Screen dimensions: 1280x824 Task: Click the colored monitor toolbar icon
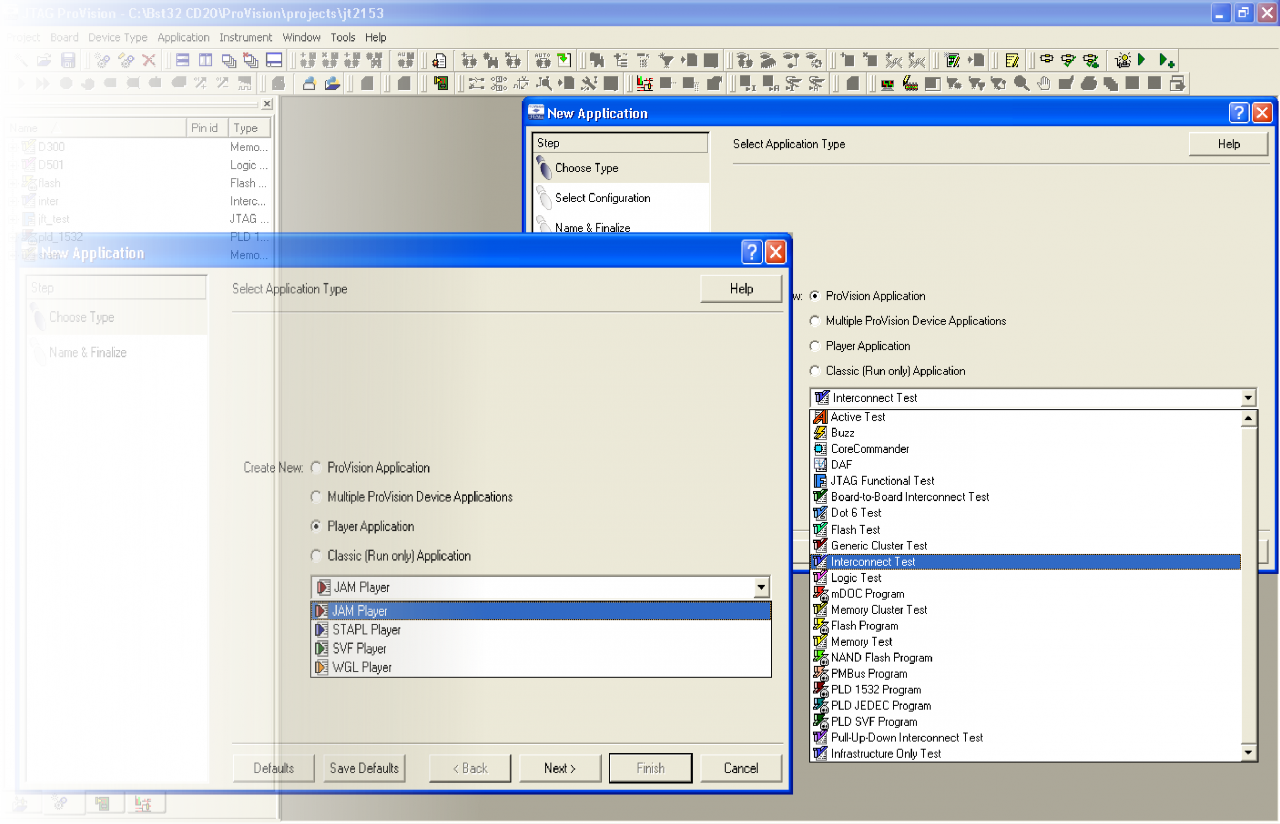pos(886,84)
